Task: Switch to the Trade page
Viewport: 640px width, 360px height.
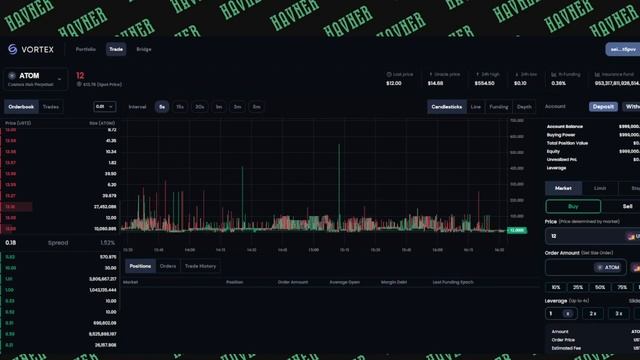Action: (x=116, y=49)
